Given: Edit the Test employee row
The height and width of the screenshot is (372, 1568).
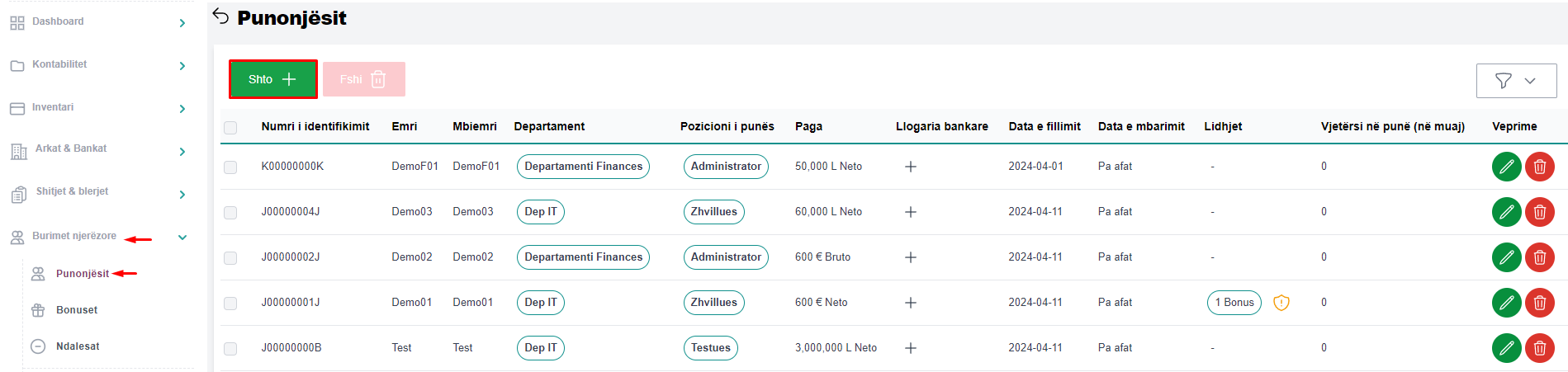Looking at the screenshot, I should (1506, 348).
